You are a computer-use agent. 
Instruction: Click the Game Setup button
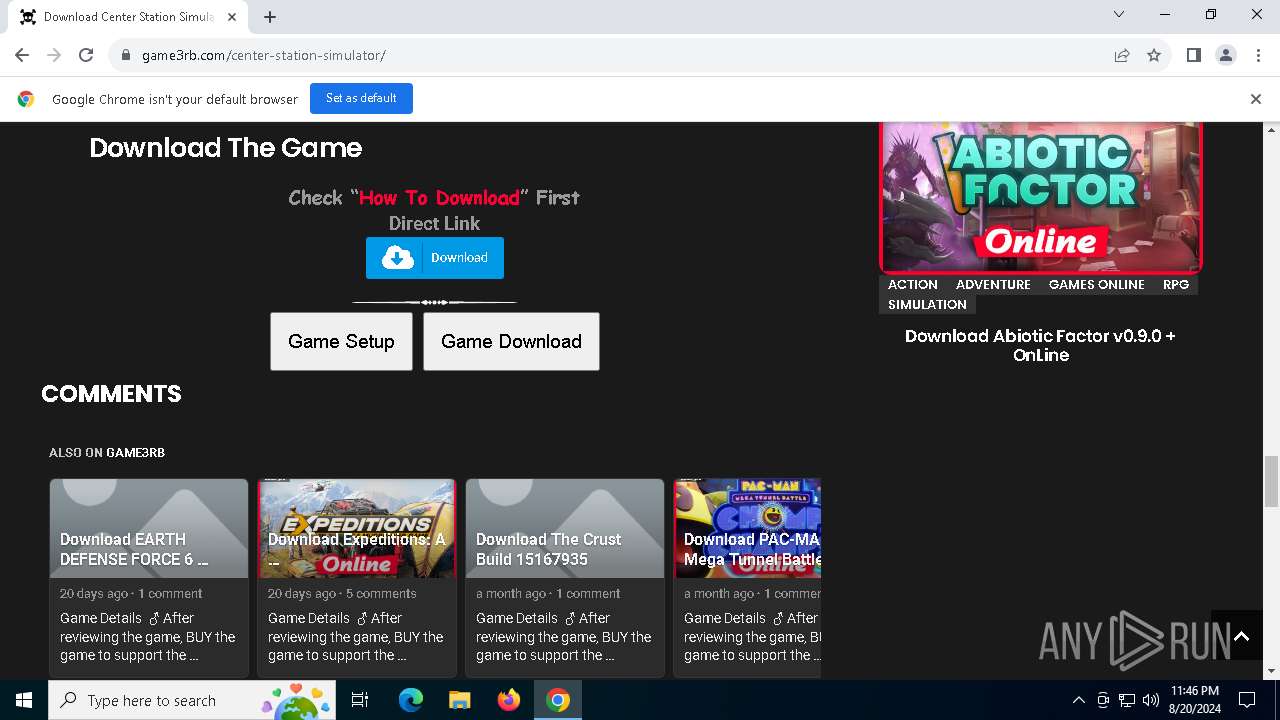coord(341,341)
